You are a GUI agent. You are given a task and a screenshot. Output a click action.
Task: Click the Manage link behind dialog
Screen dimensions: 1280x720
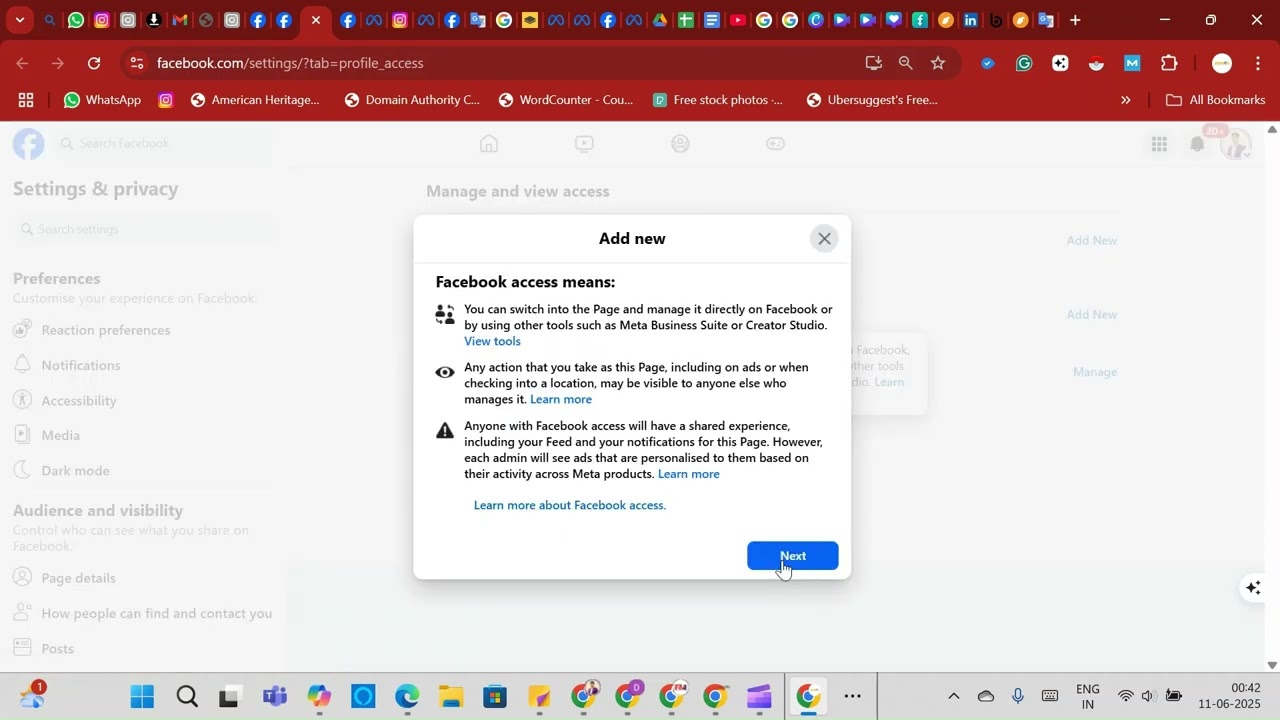click(x=1095, y=372)
